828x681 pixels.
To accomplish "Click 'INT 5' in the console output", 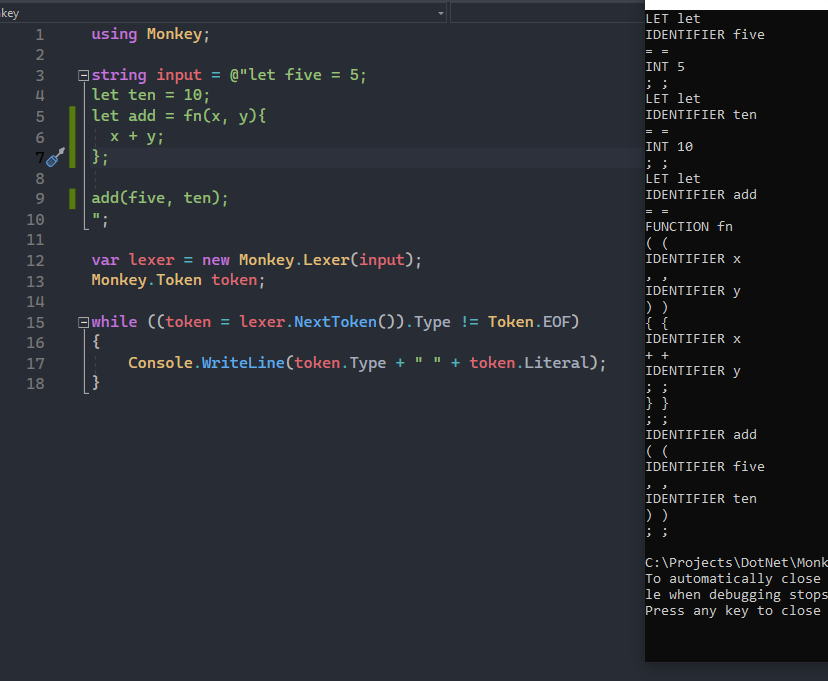I will click(x=664, y=67).
